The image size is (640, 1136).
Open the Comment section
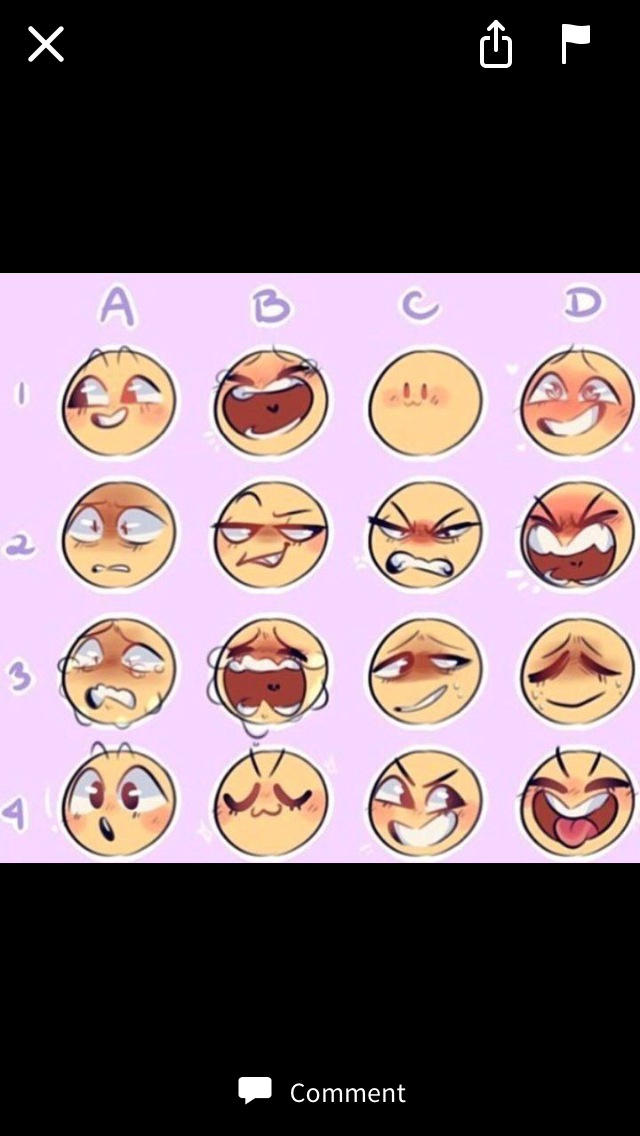347,1092
